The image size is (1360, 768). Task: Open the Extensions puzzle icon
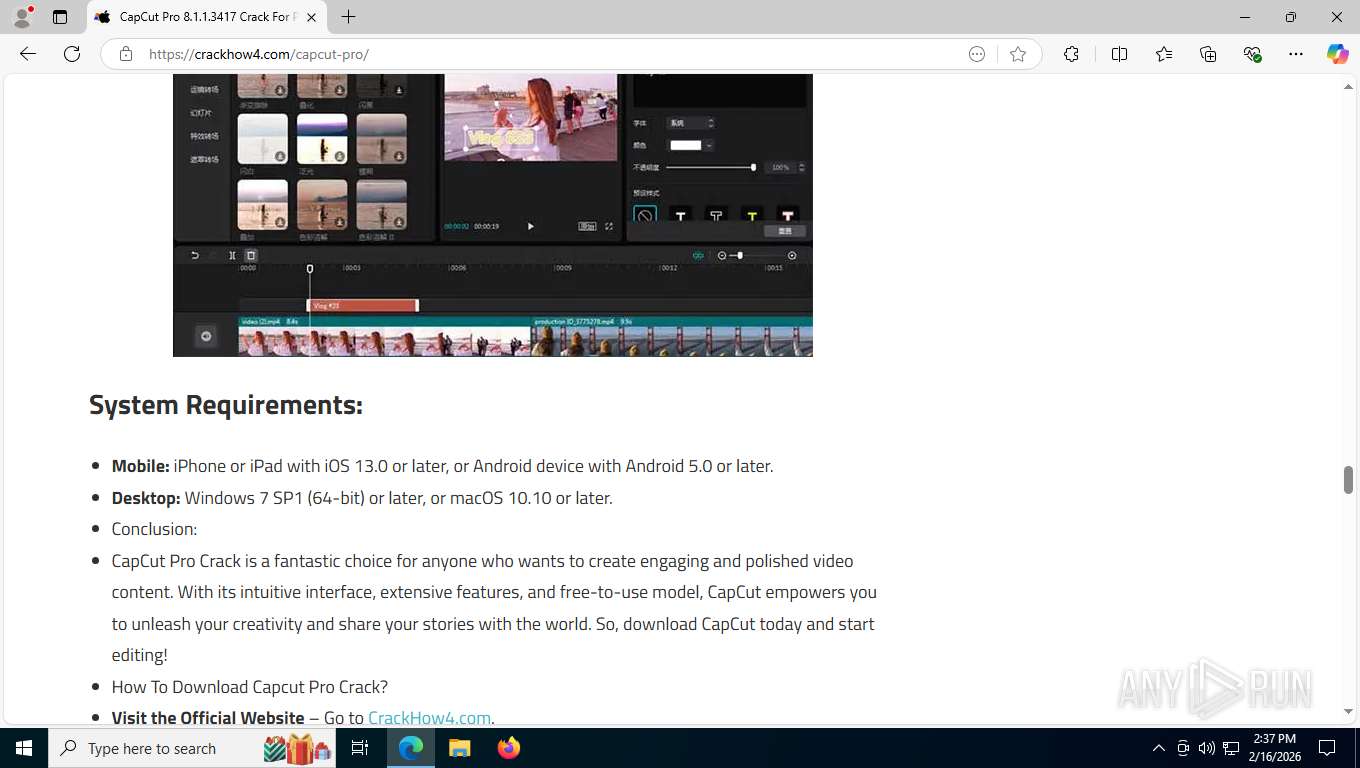1071,54
